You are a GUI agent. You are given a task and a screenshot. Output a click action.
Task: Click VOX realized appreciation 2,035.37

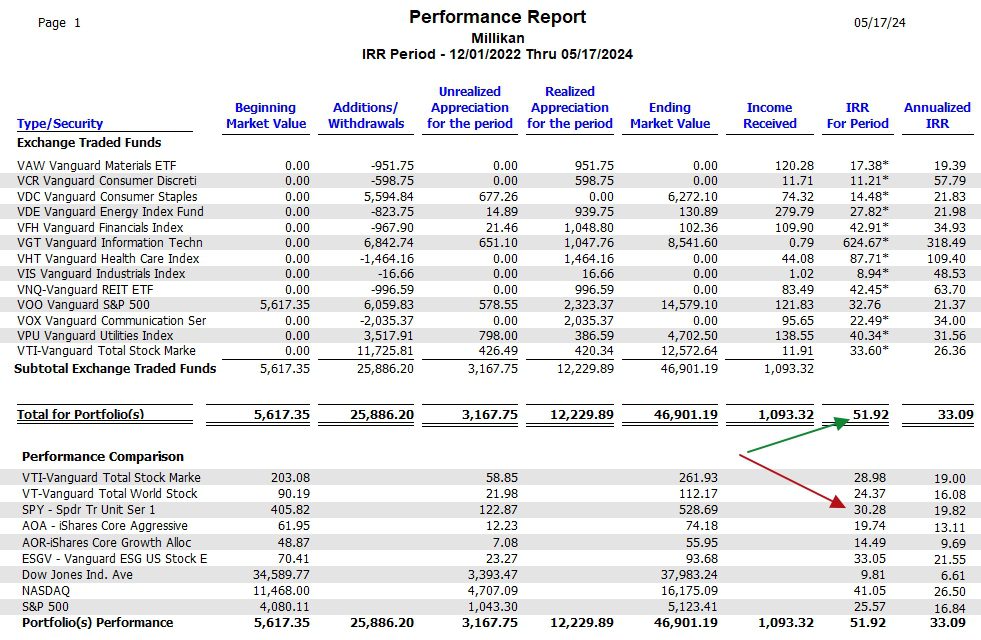(x=589, y=320)
